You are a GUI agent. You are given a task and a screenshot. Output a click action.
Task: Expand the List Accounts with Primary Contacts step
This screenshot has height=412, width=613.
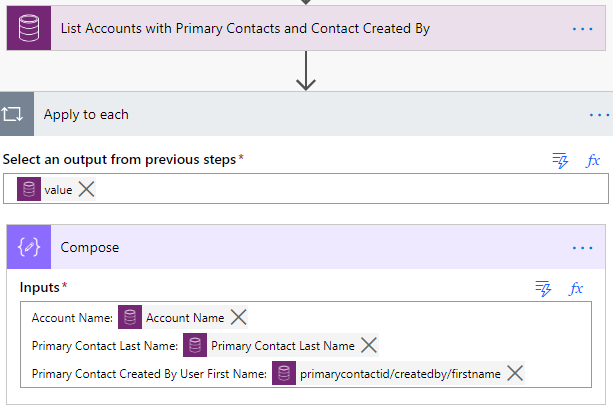(300, 29)
